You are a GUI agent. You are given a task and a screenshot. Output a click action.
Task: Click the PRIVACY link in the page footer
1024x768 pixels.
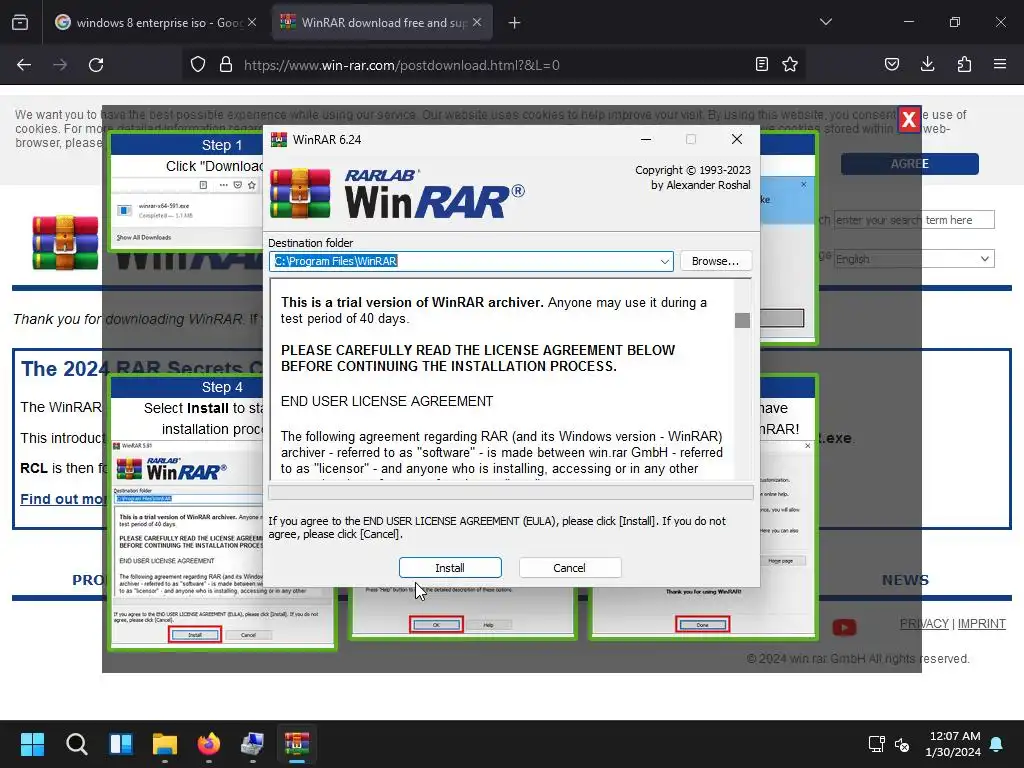click(924, 624)
